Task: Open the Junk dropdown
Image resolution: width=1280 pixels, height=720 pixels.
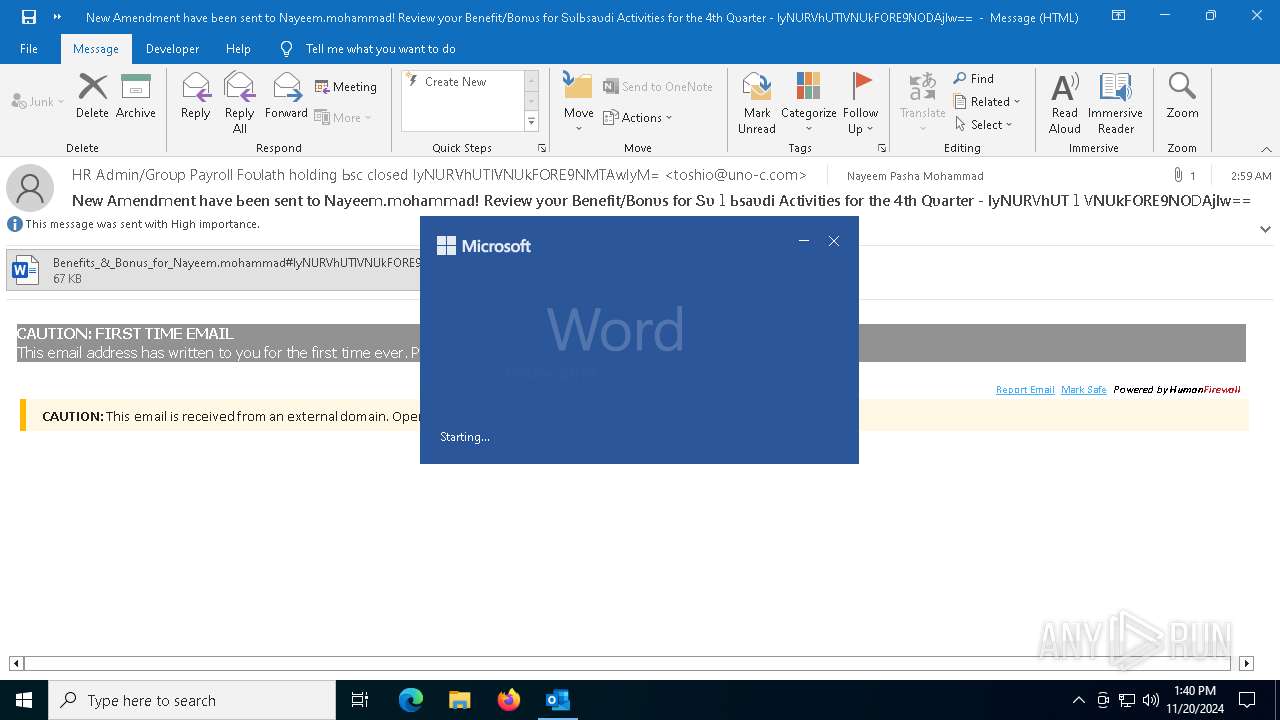Action: click(x=38, y=101)
